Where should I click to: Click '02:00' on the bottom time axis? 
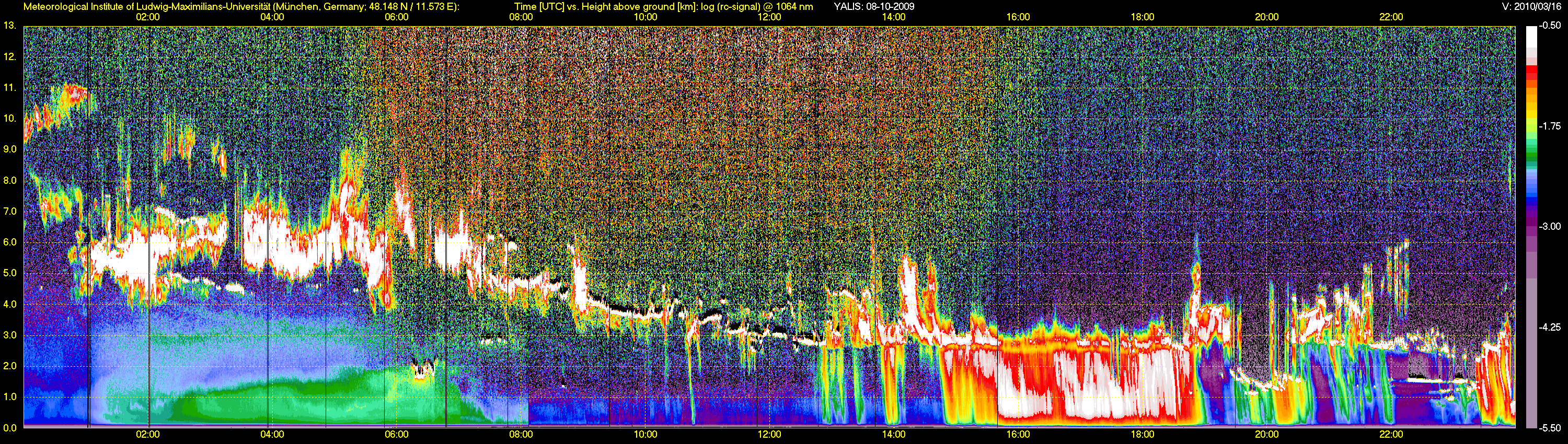pyautogui.click(x=148, y=434)
